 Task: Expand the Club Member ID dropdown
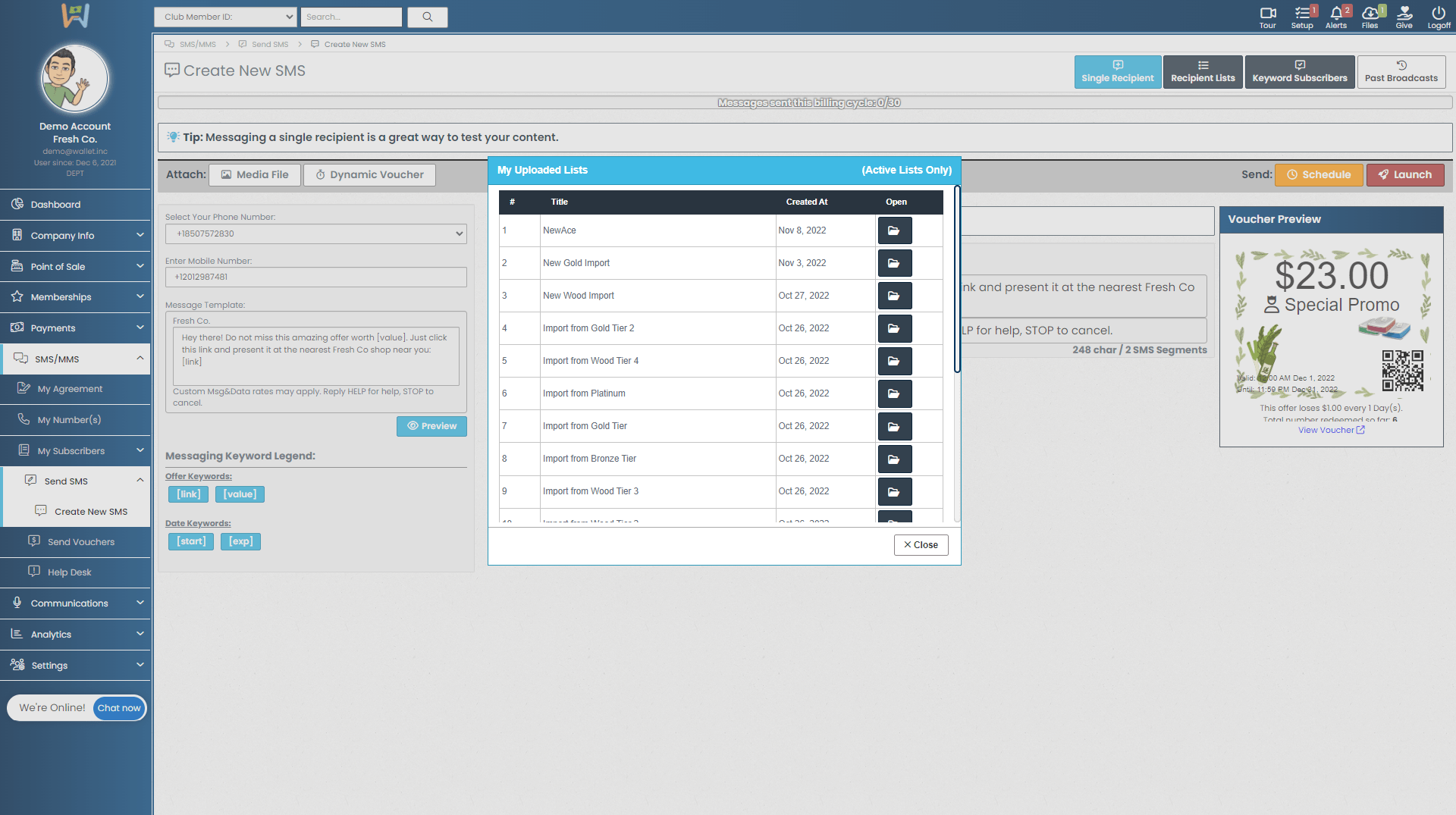[224, 17]
